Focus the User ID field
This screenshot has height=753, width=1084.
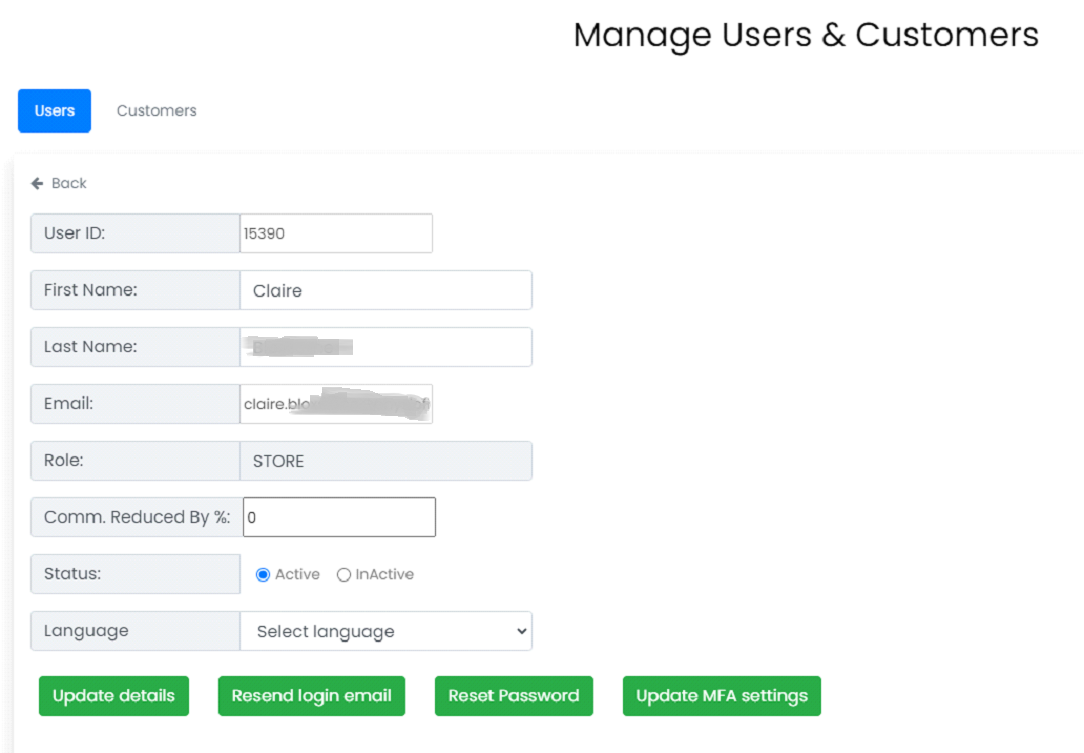[336, 233]
